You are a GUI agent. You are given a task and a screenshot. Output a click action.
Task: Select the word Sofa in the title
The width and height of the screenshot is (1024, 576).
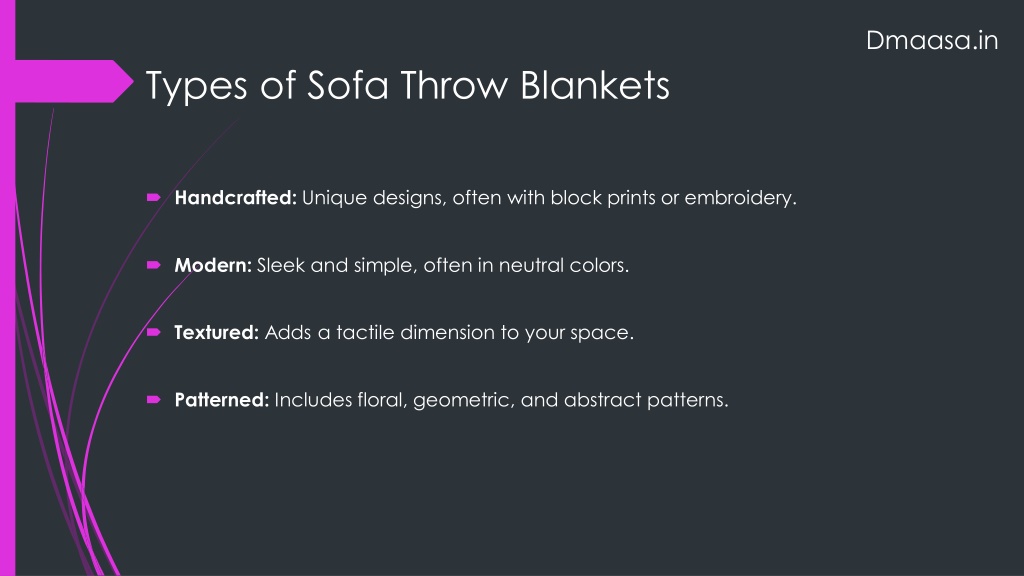pos(347,85)
